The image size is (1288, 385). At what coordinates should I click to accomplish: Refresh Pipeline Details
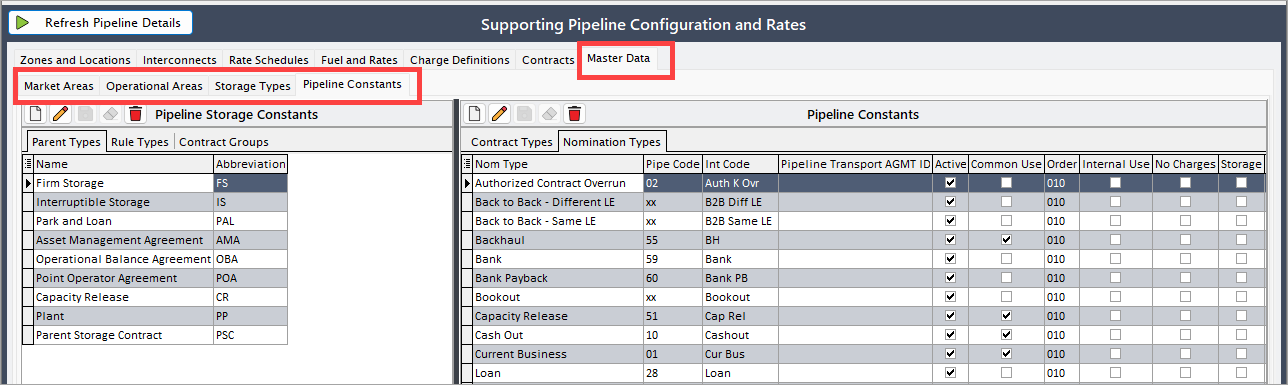click(x=100, y=22)
